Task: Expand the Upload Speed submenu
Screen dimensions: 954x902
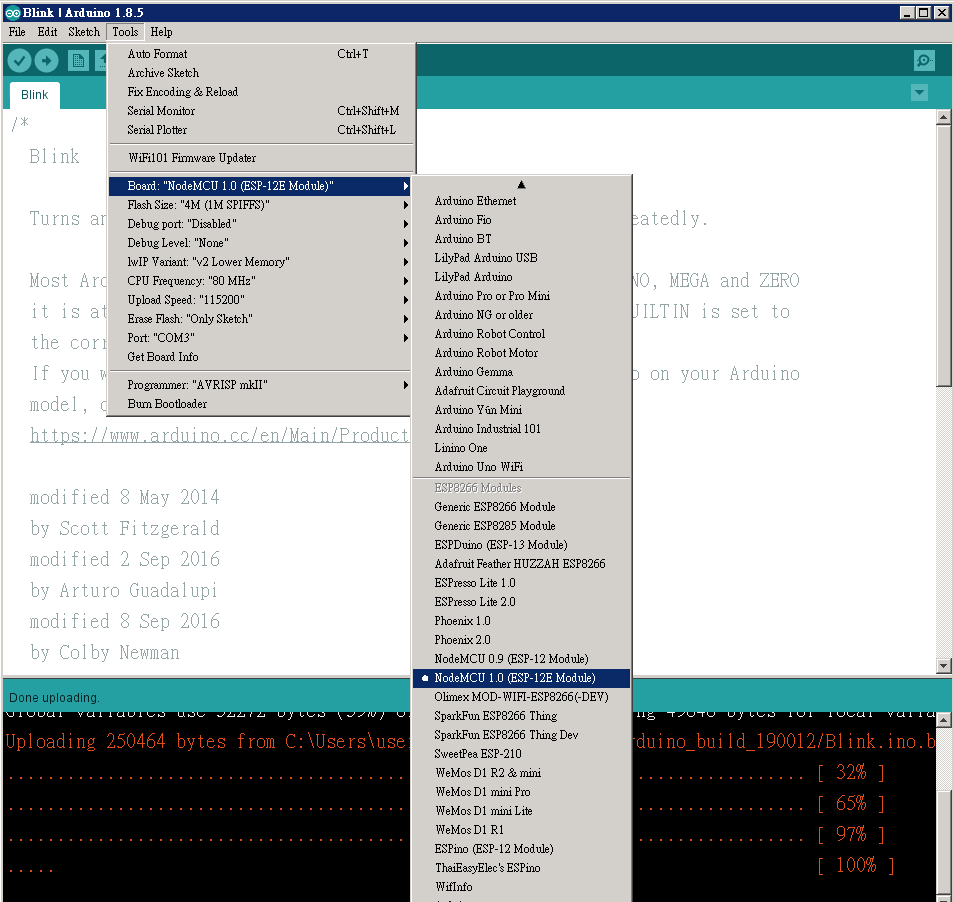Action: pyautogui.click(x=260, y=299)
